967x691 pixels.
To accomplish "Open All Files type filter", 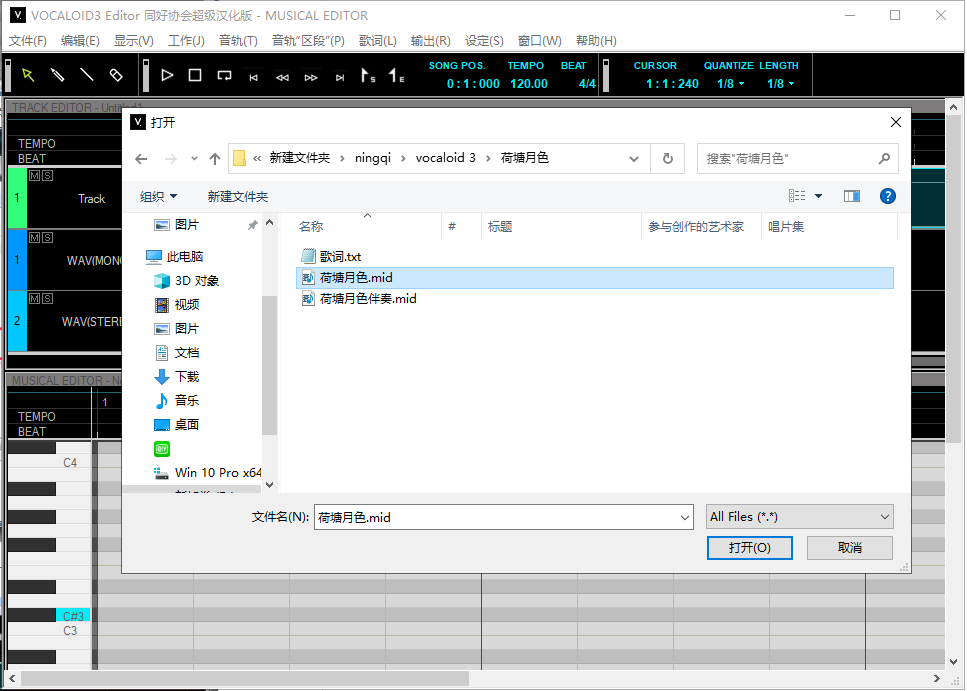I will pyautogui.click(x=799, y=517).
